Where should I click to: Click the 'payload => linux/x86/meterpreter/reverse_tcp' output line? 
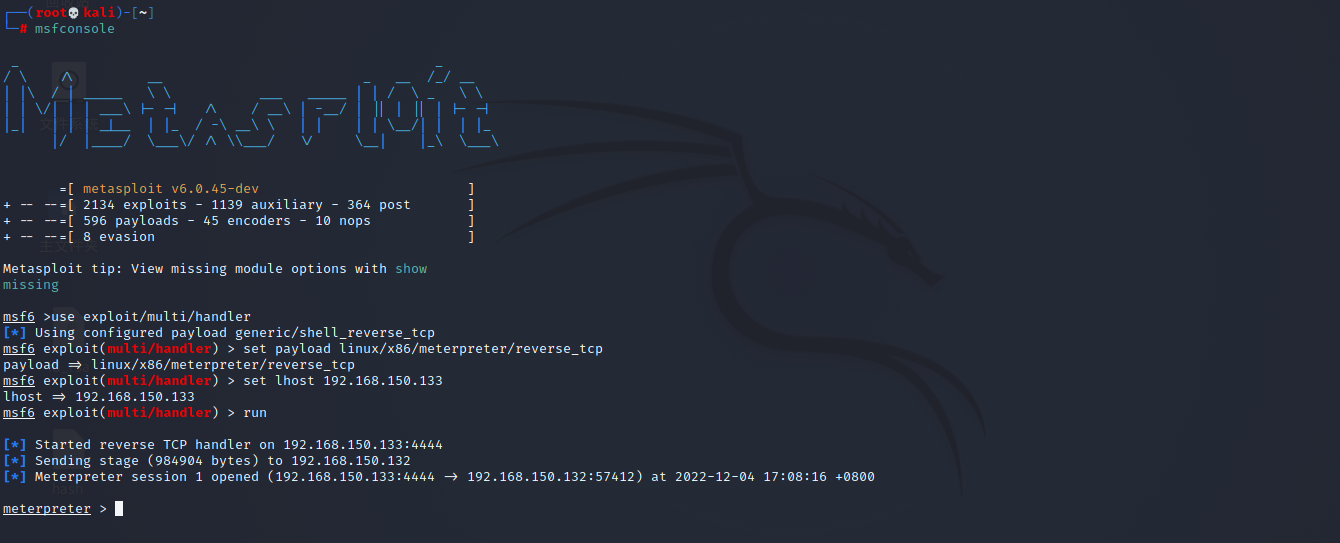click(179, 365)
